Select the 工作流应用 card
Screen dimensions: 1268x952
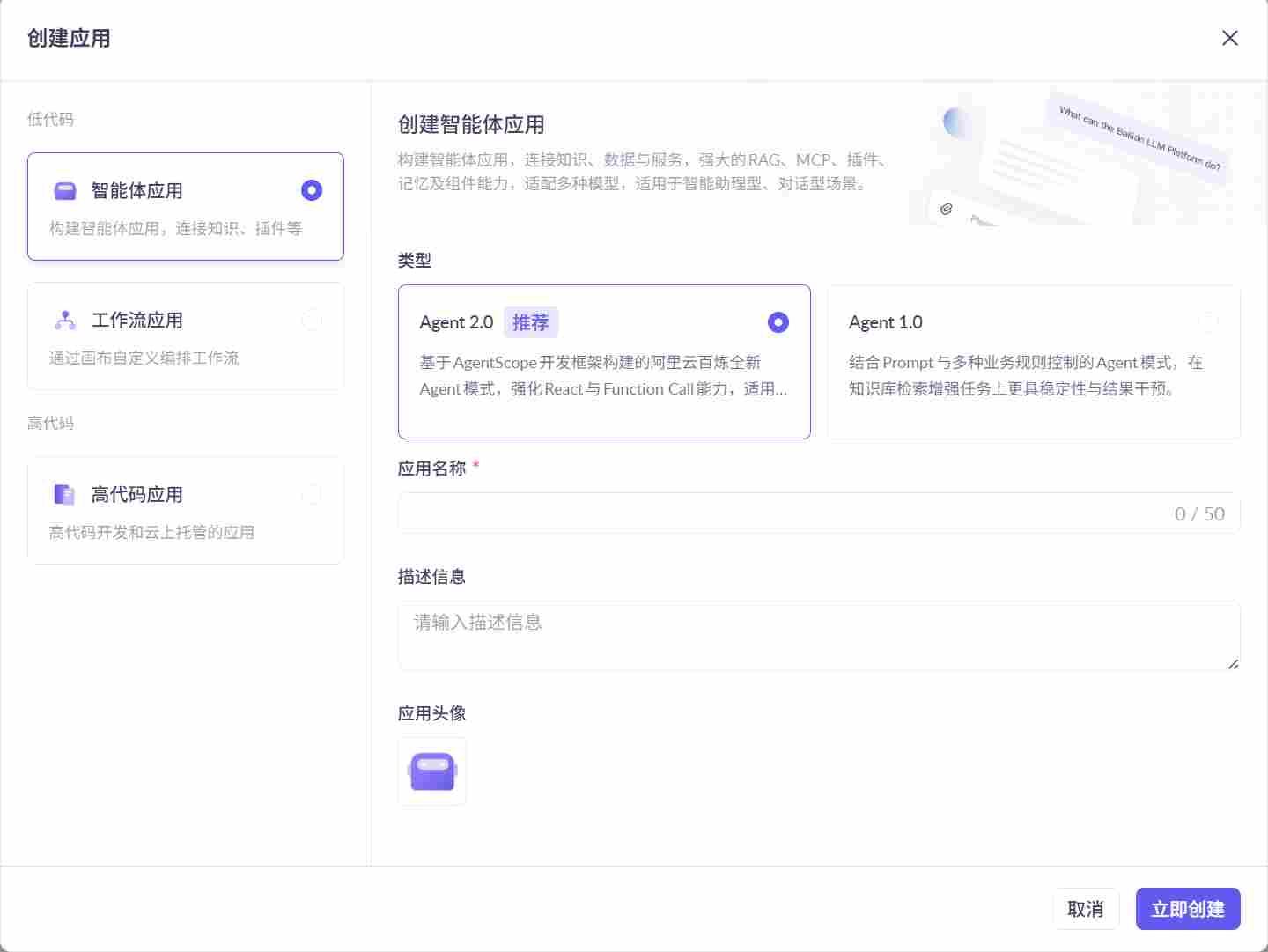coord(185,337)
